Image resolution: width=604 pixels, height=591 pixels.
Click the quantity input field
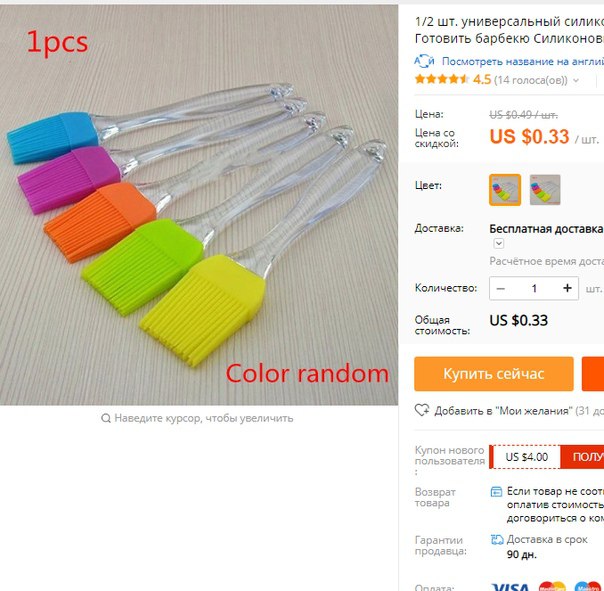pyautogui.click(x=534, y=289)
